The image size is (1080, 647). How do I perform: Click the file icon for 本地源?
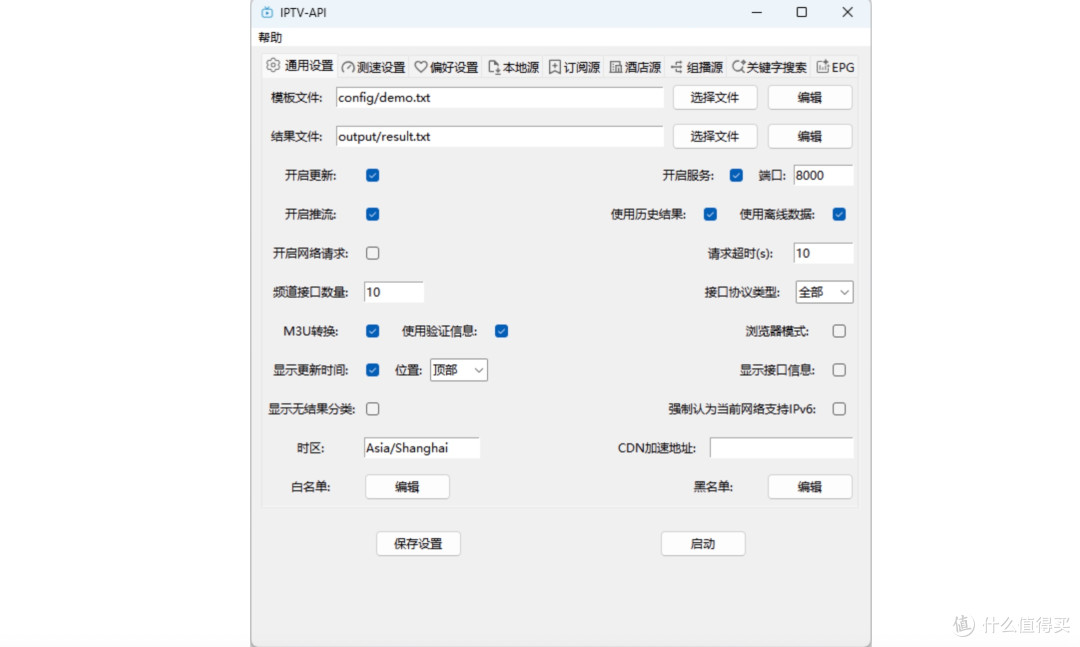494,68
